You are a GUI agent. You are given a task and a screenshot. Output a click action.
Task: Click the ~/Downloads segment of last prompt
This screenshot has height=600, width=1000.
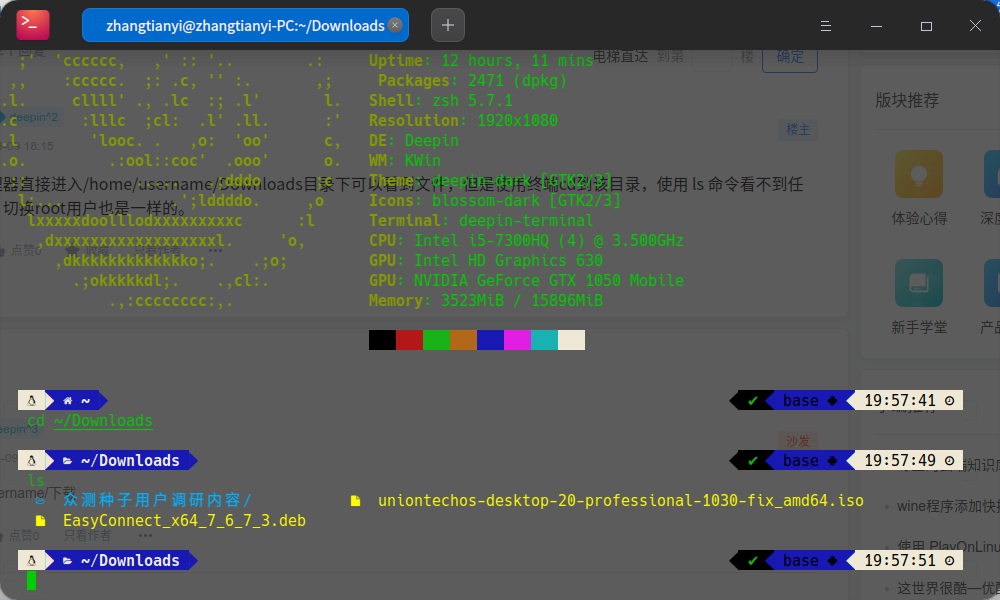pyautogui.click(x=130, y=560)
